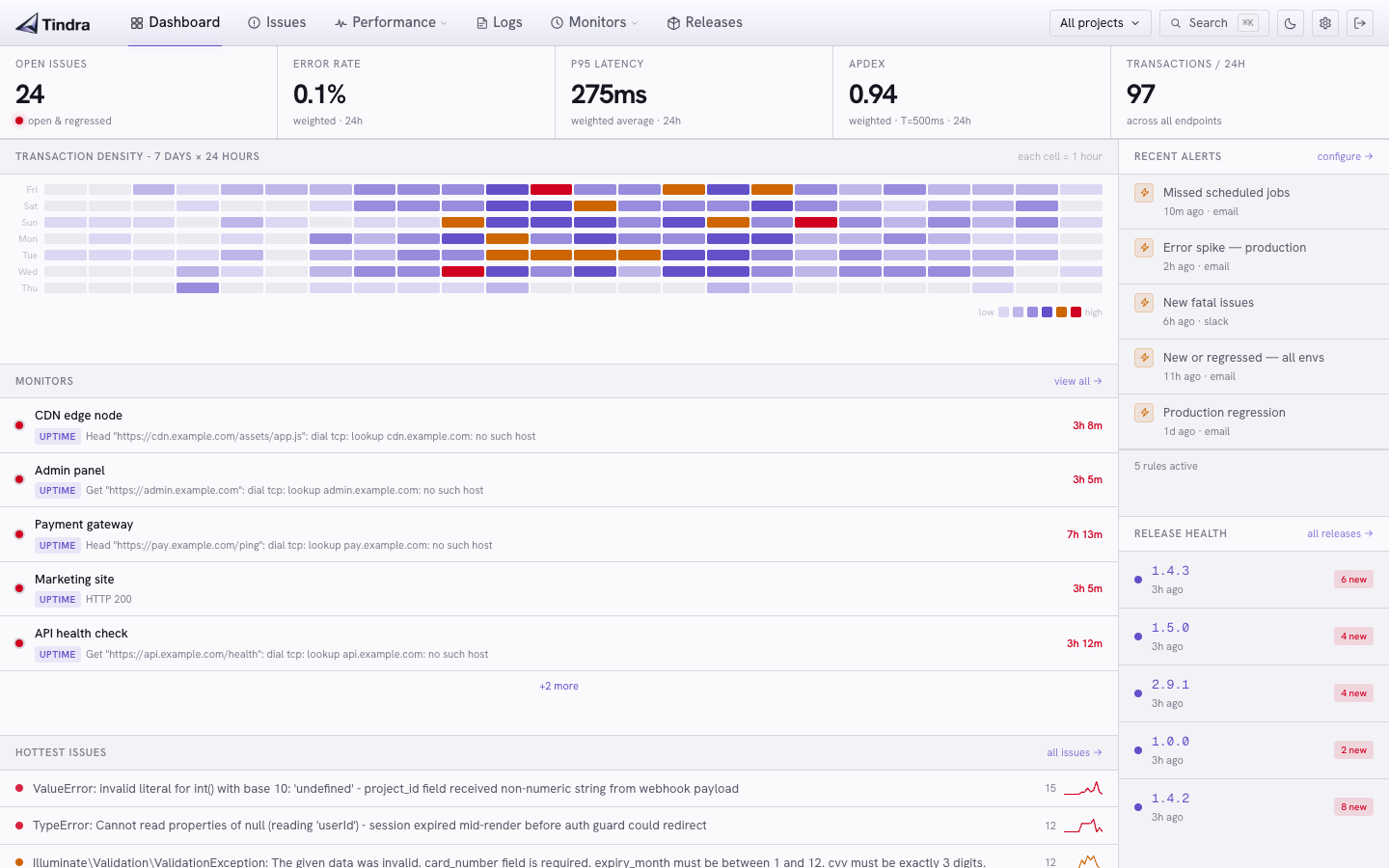Click red heatmap cell in Sun row
The image size is (1389, 868).
pos(816,223)
